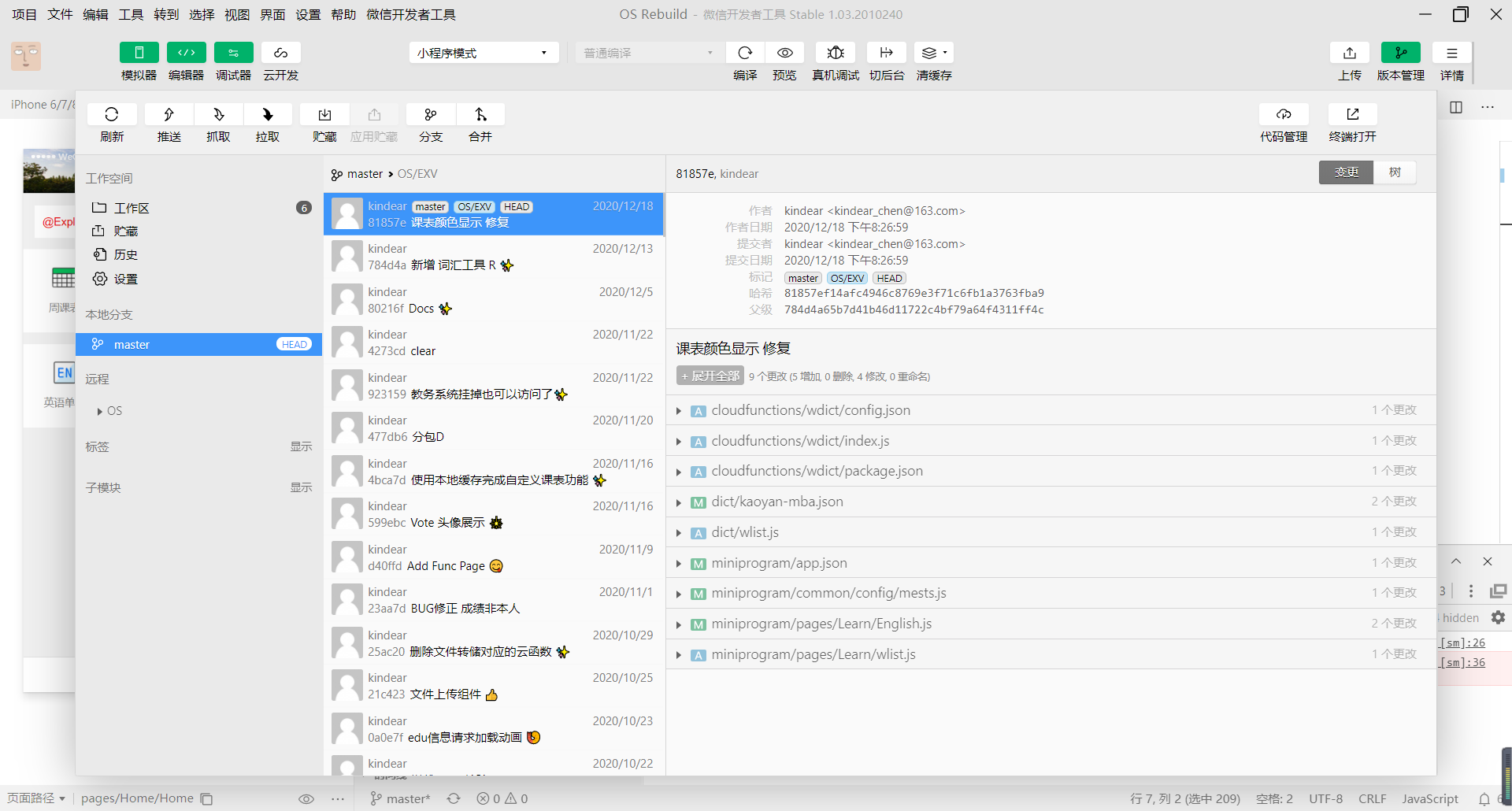Click the Fetch (抓取) icon
Screen dimensions: 1512x811
pyautogui.click(x=218, y=115)
